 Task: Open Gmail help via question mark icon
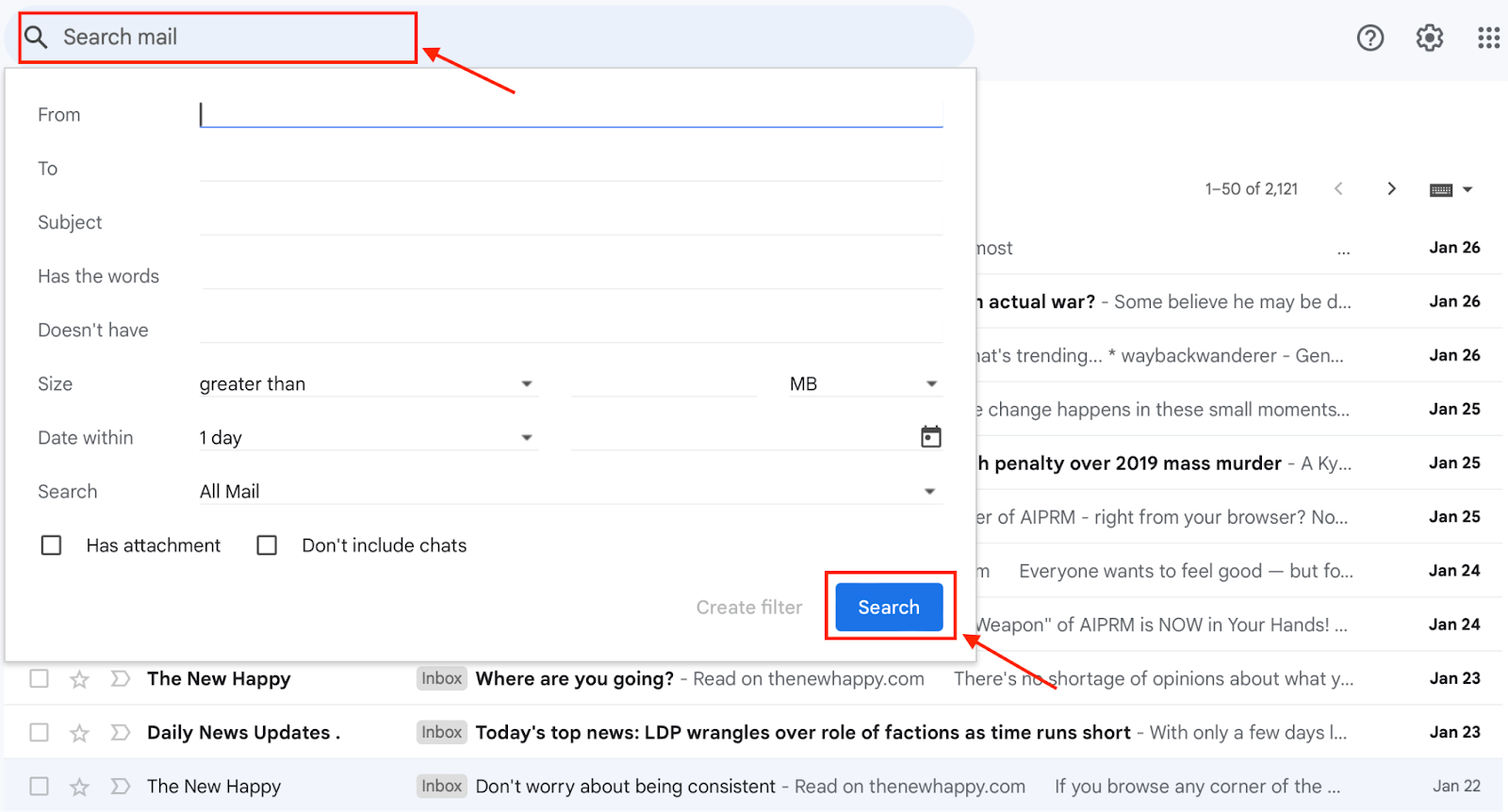(1369, 38)
